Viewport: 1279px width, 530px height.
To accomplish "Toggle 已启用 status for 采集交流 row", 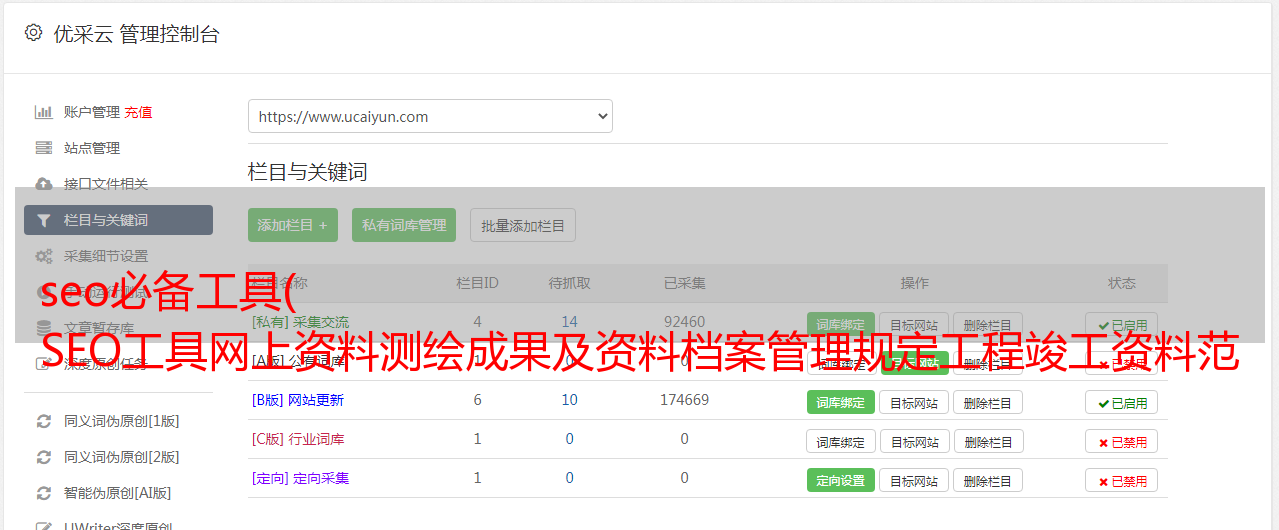I will tap(1122, 324).
